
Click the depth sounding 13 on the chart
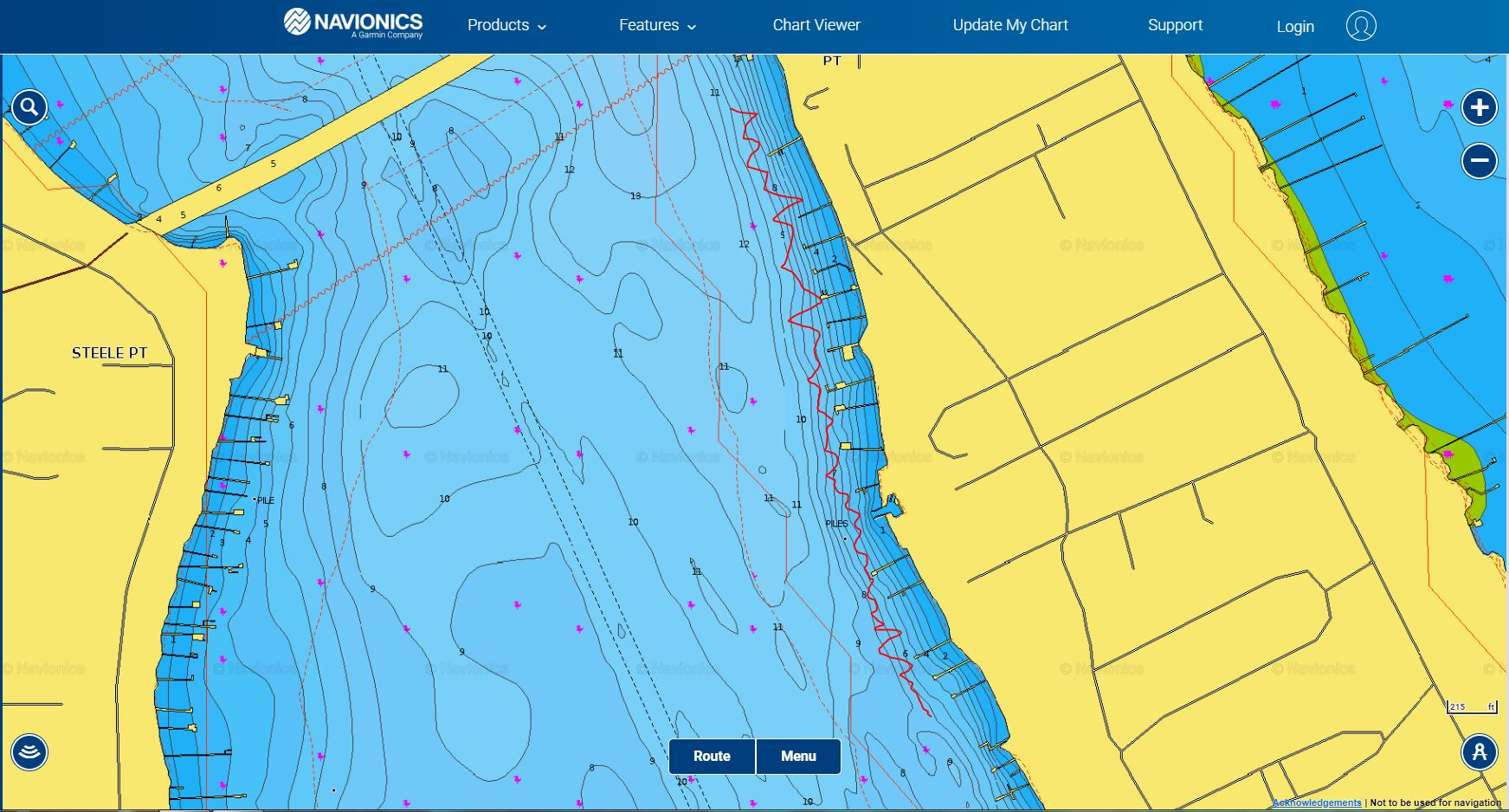[x=635, y=196]
